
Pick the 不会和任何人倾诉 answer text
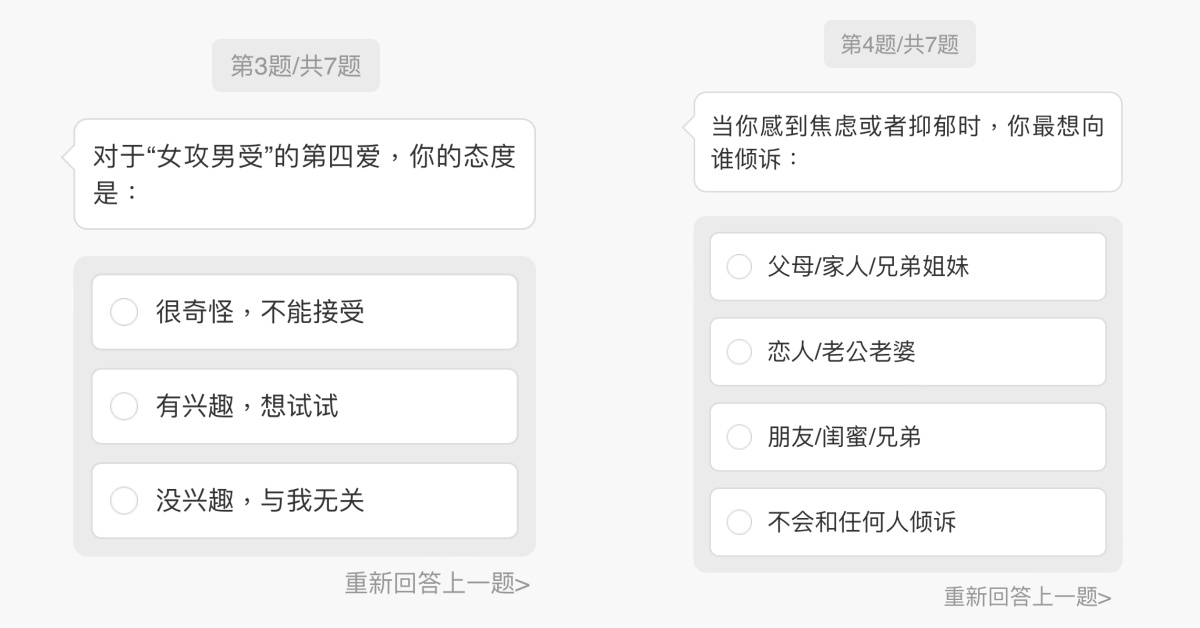861,522
